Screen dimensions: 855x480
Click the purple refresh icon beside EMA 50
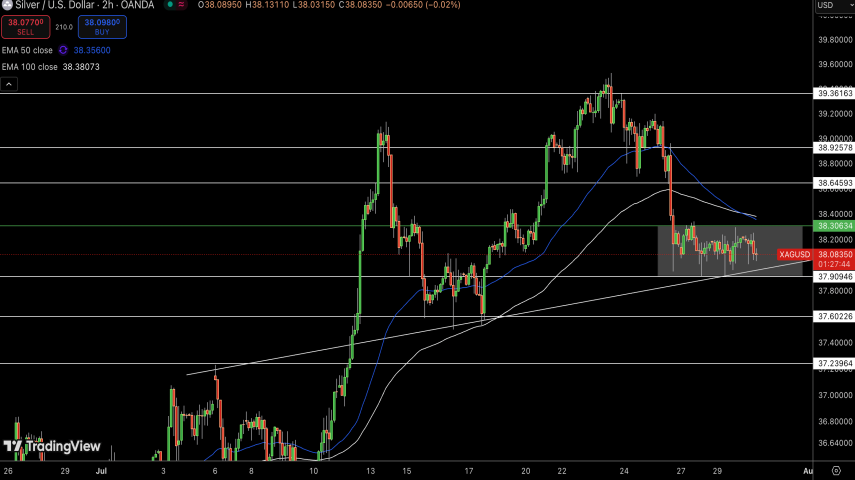[x=64, y=49]
